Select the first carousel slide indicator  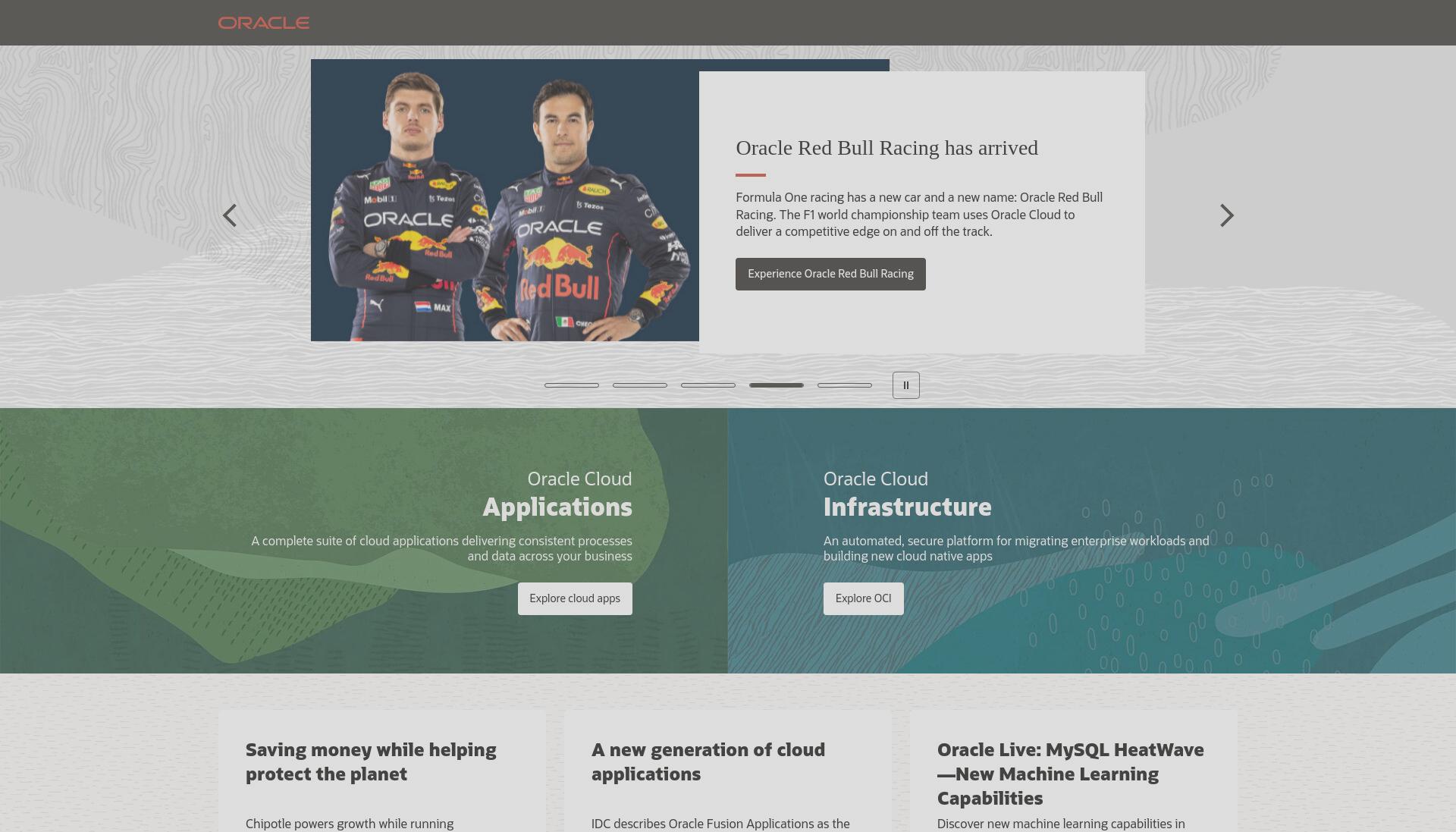[572, 385]
